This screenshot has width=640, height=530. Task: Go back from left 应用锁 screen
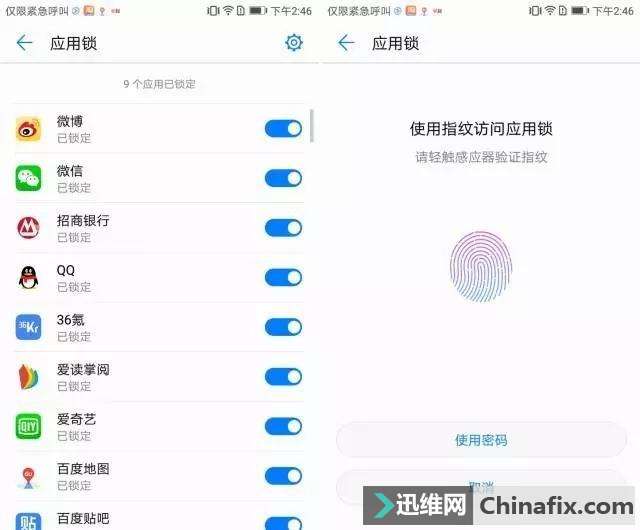click(x=24, y=42)
